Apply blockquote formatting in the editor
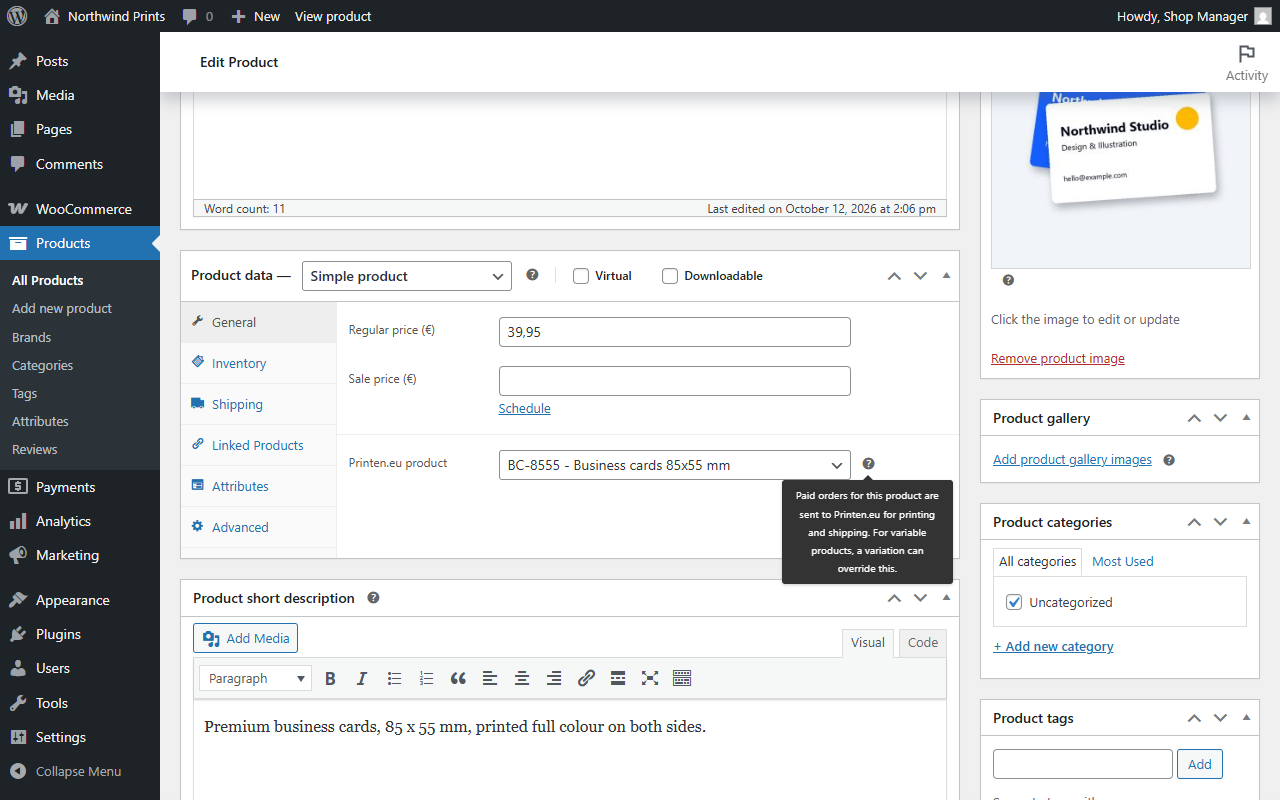Screen dimensions: 1280x800 pyautogui.click(x=458, y=678)
